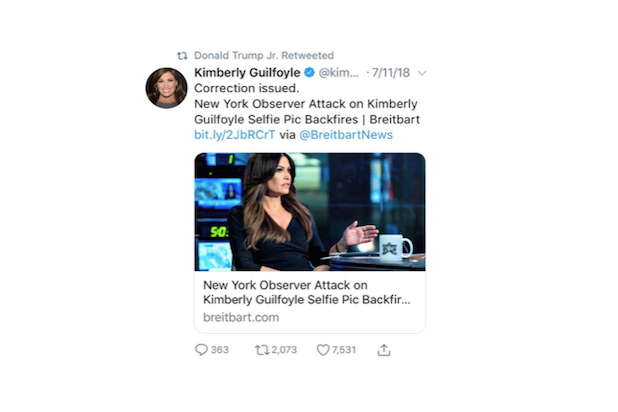Retweet using the retweet arrows icon
Image resolution: width=618 pixels, height=412 pixels.
(x=262, y=350)
